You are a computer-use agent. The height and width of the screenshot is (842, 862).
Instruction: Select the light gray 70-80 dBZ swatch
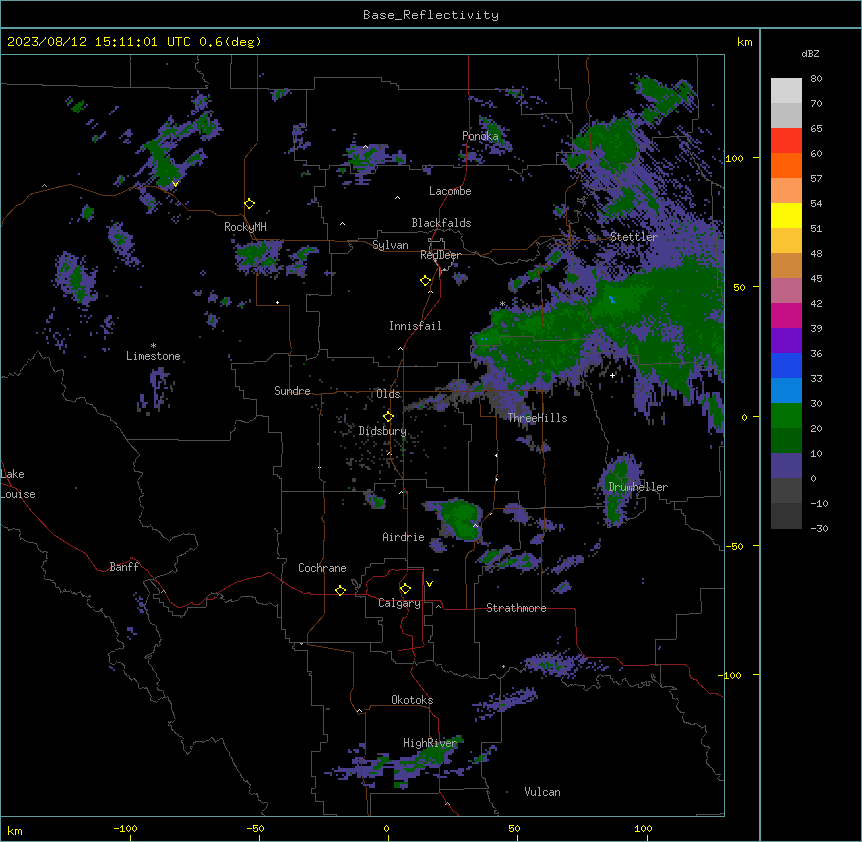pos(786,91)
